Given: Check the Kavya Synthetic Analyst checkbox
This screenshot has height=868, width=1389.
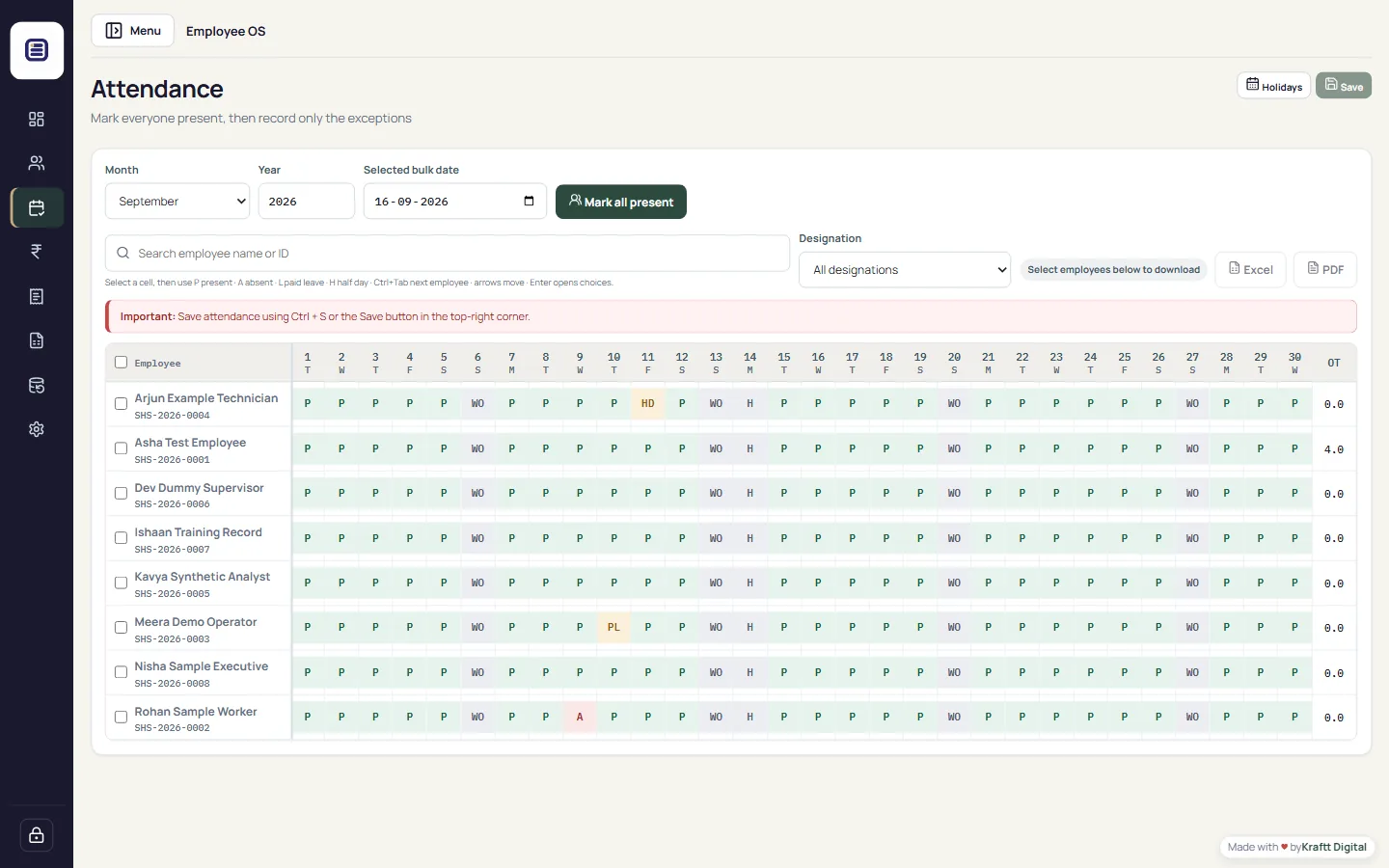Looking at the screenshot, I should tap(121, 583).
